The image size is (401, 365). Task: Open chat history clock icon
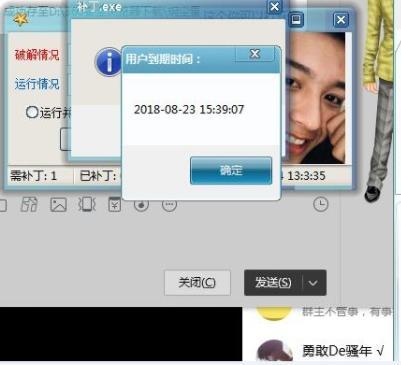point(321,204)
